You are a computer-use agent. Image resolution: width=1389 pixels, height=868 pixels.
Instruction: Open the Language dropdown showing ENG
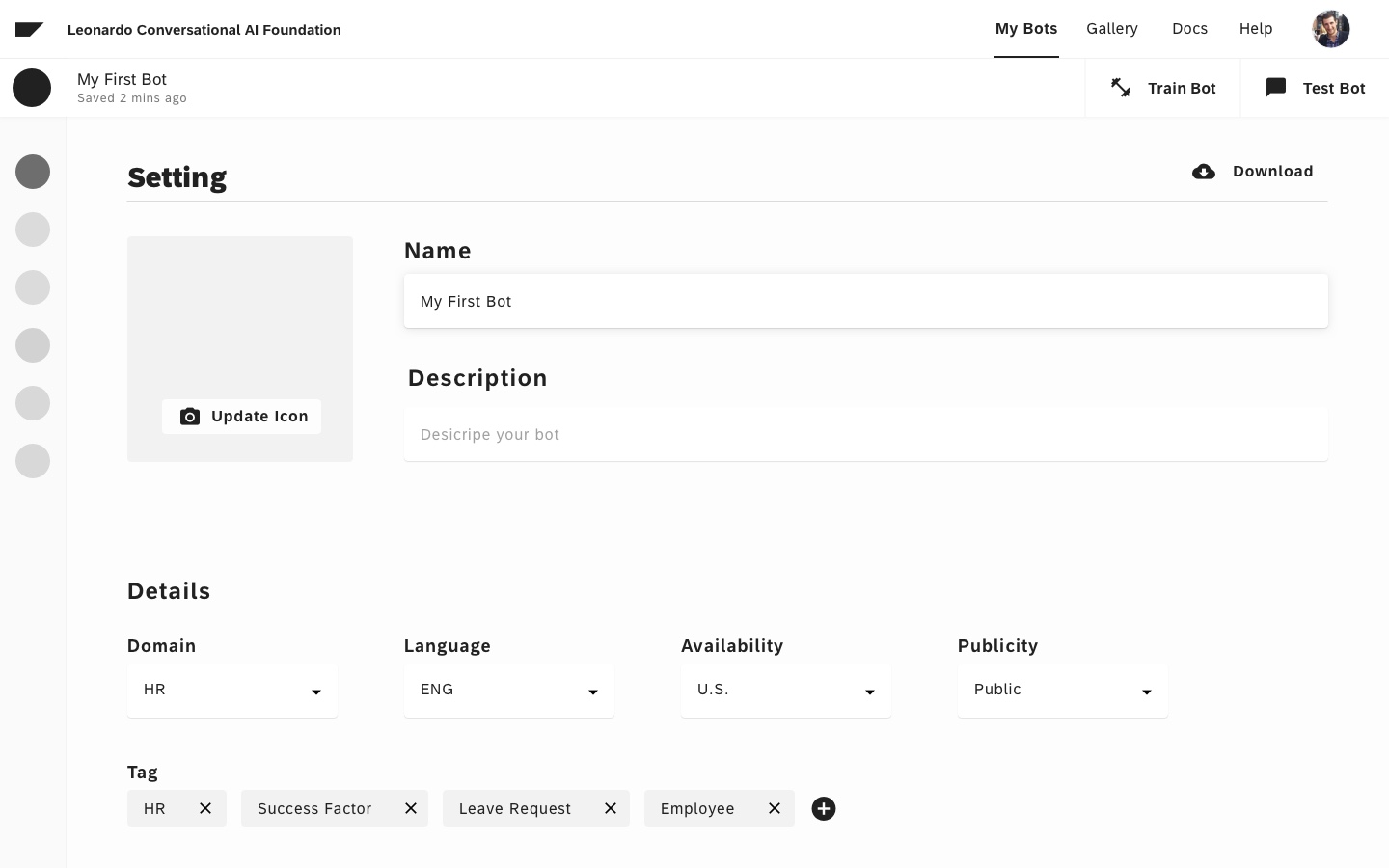[x=509, y=690]
